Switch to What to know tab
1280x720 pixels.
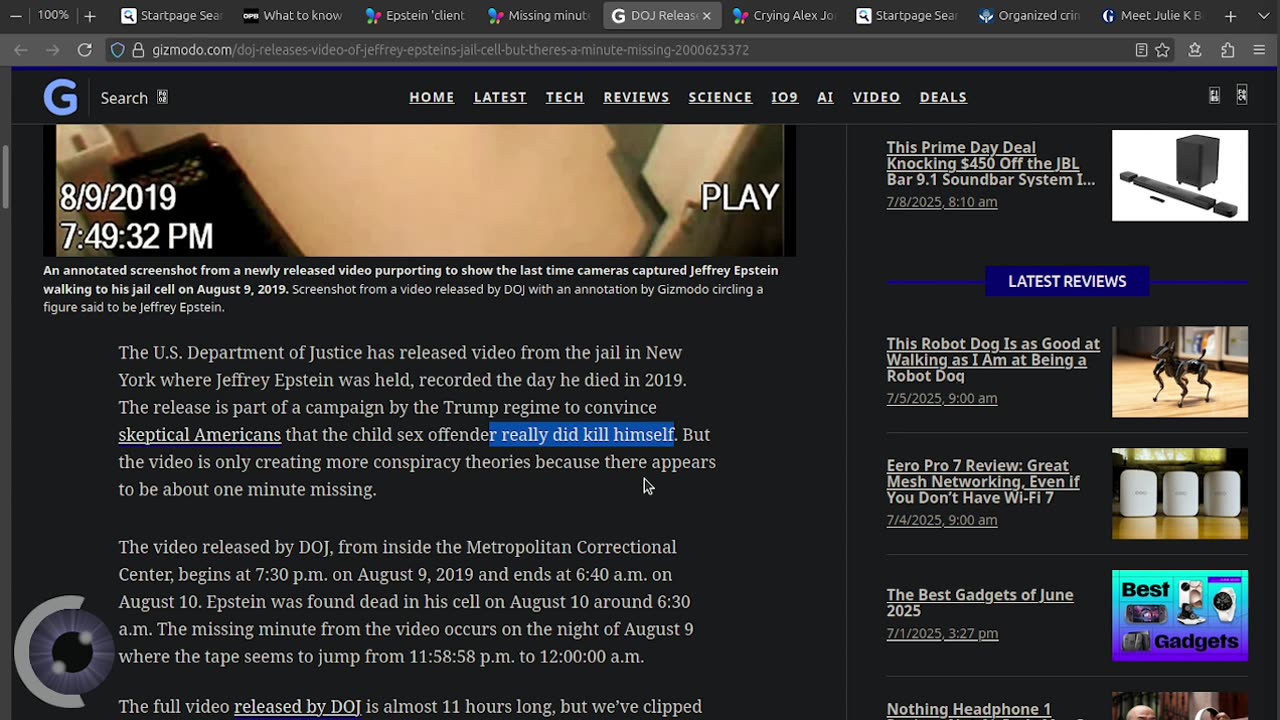(293, 16)
